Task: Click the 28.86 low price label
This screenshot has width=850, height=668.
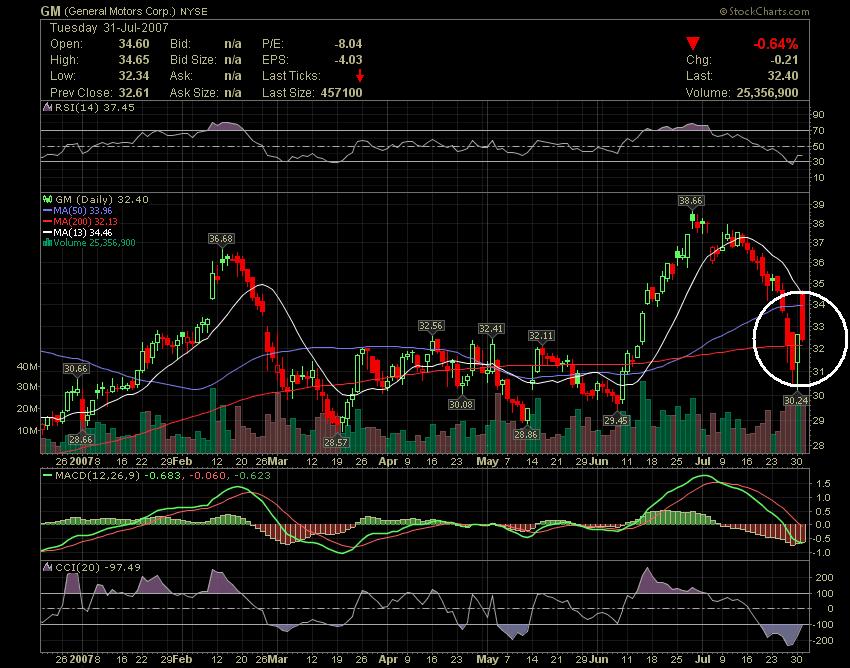Action: (526, 434)
